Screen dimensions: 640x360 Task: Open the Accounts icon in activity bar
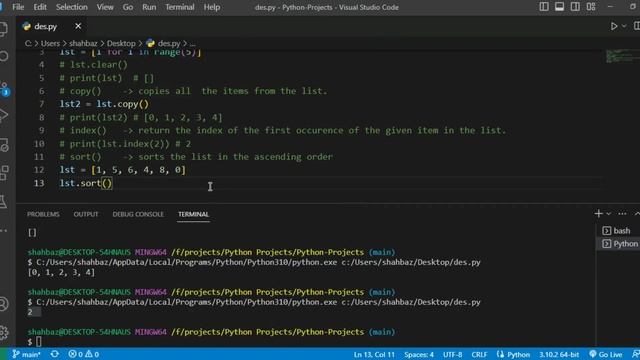click(4, 304)
